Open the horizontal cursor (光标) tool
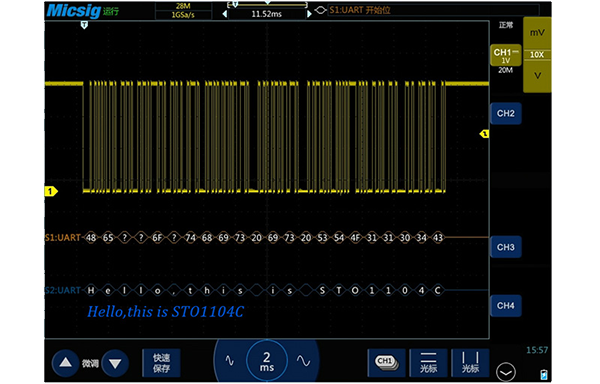Image resolution: width=600 pixels, height=384 pixels. pos(428,363)
